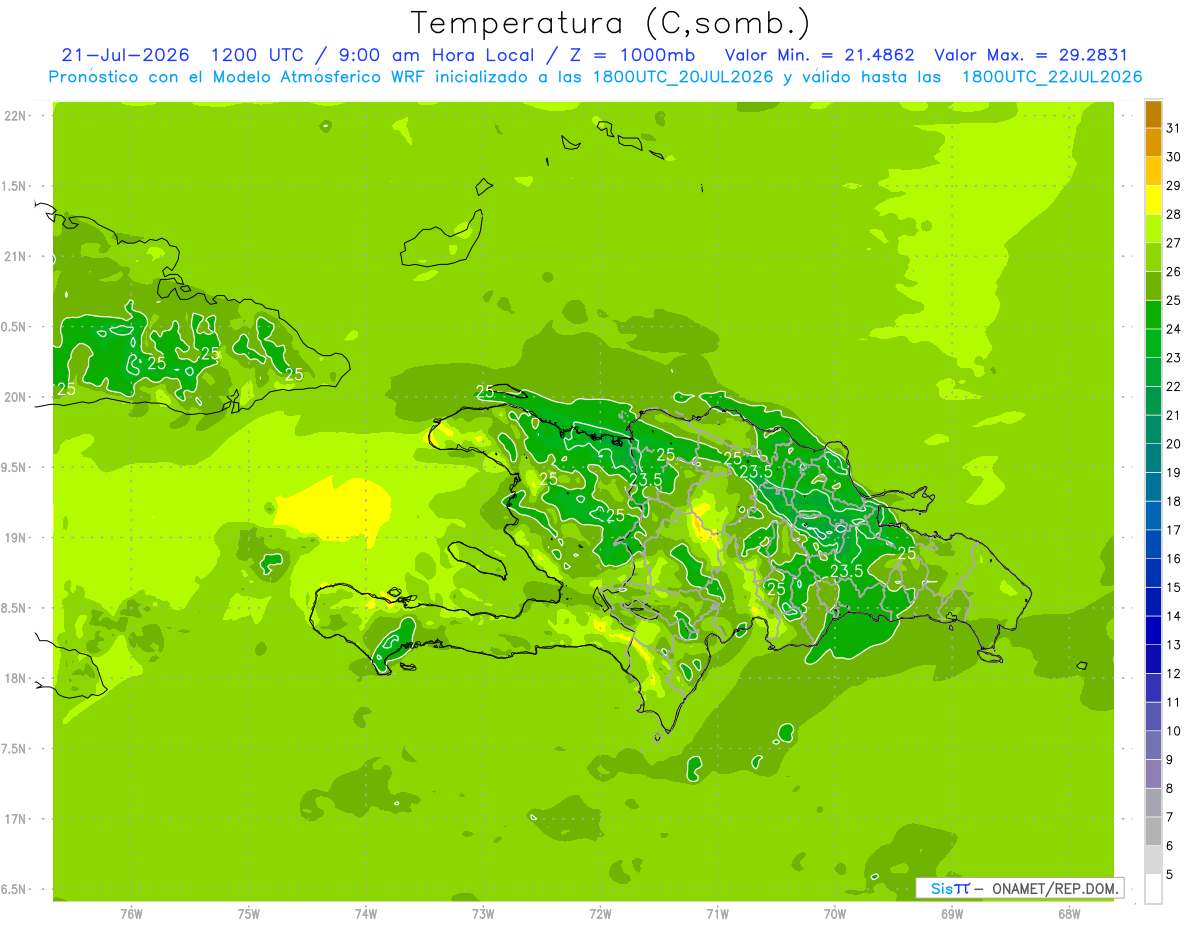Click the 21-Jul-2026 date label
The height and width of the screenshot is (927, 1200).
125,55
